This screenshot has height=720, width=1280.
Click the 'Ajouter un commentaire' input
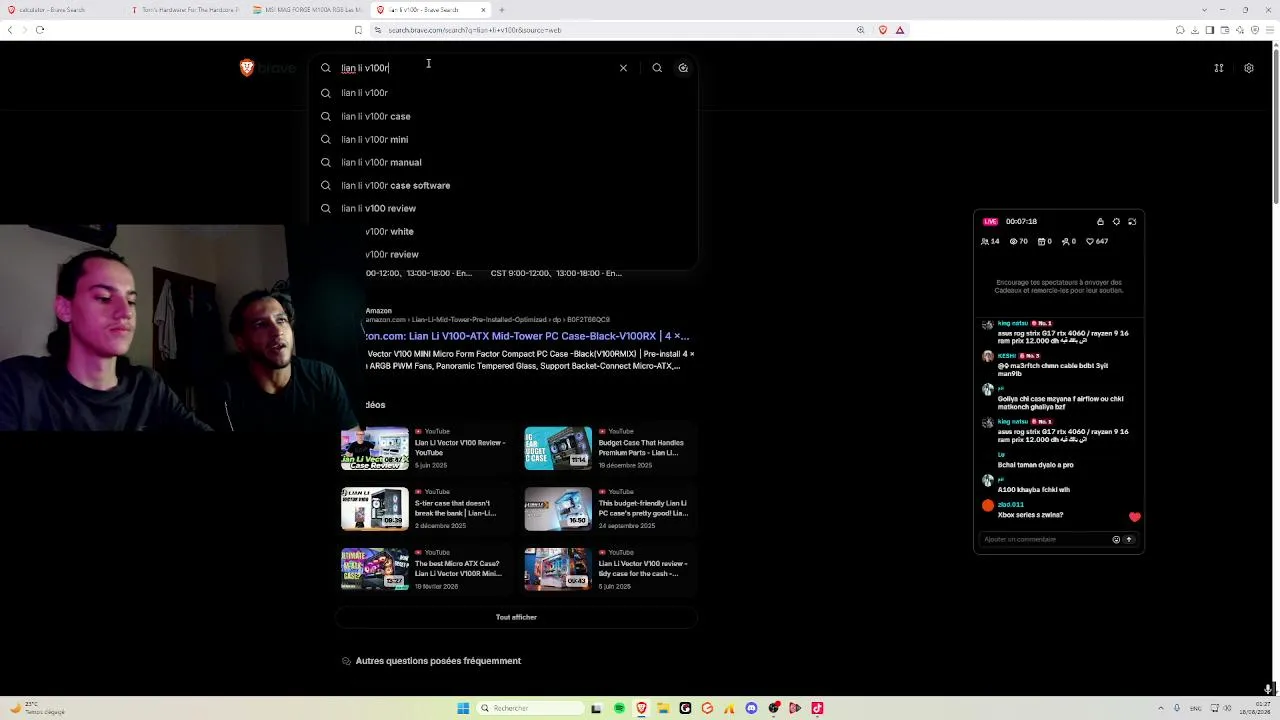point(1045,540)
